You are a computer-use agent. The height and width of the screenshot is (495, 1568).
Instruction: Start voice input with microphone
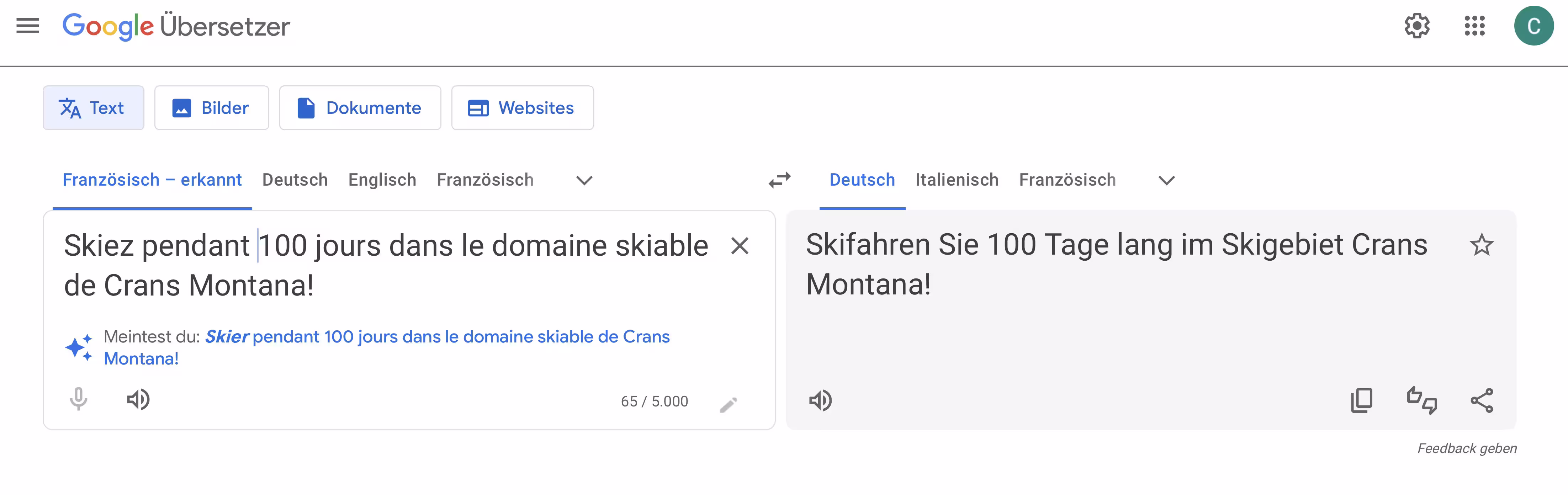[x=79, y=399]
